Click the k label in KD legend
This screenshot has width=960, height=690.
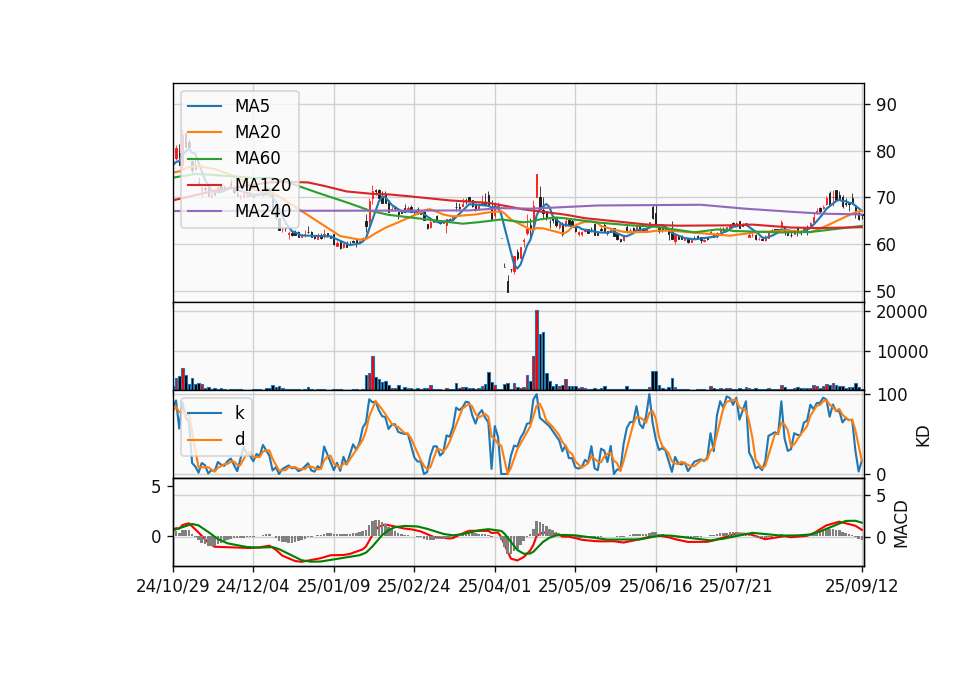pyautogui.click(x=239, y=413)
